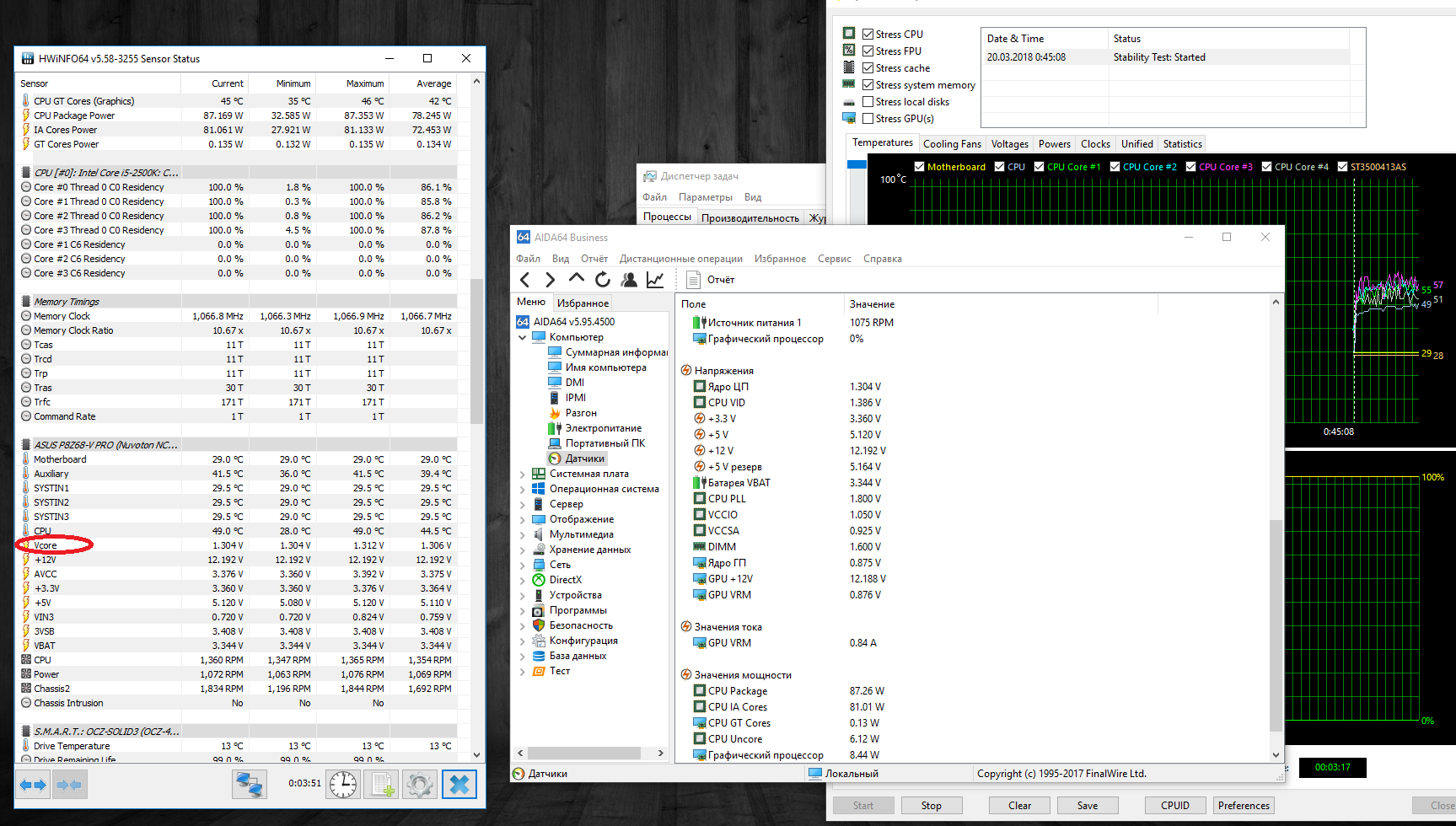The width and height of the screenshot is (1456, 826).
Task: Expand the Тест tree node
Action: (523, 671)
